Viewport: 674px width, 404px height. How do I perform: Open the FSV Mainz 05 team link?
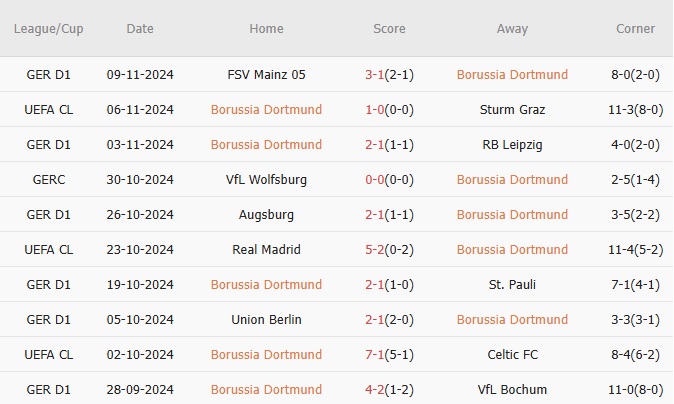click(x=267, y=74)
